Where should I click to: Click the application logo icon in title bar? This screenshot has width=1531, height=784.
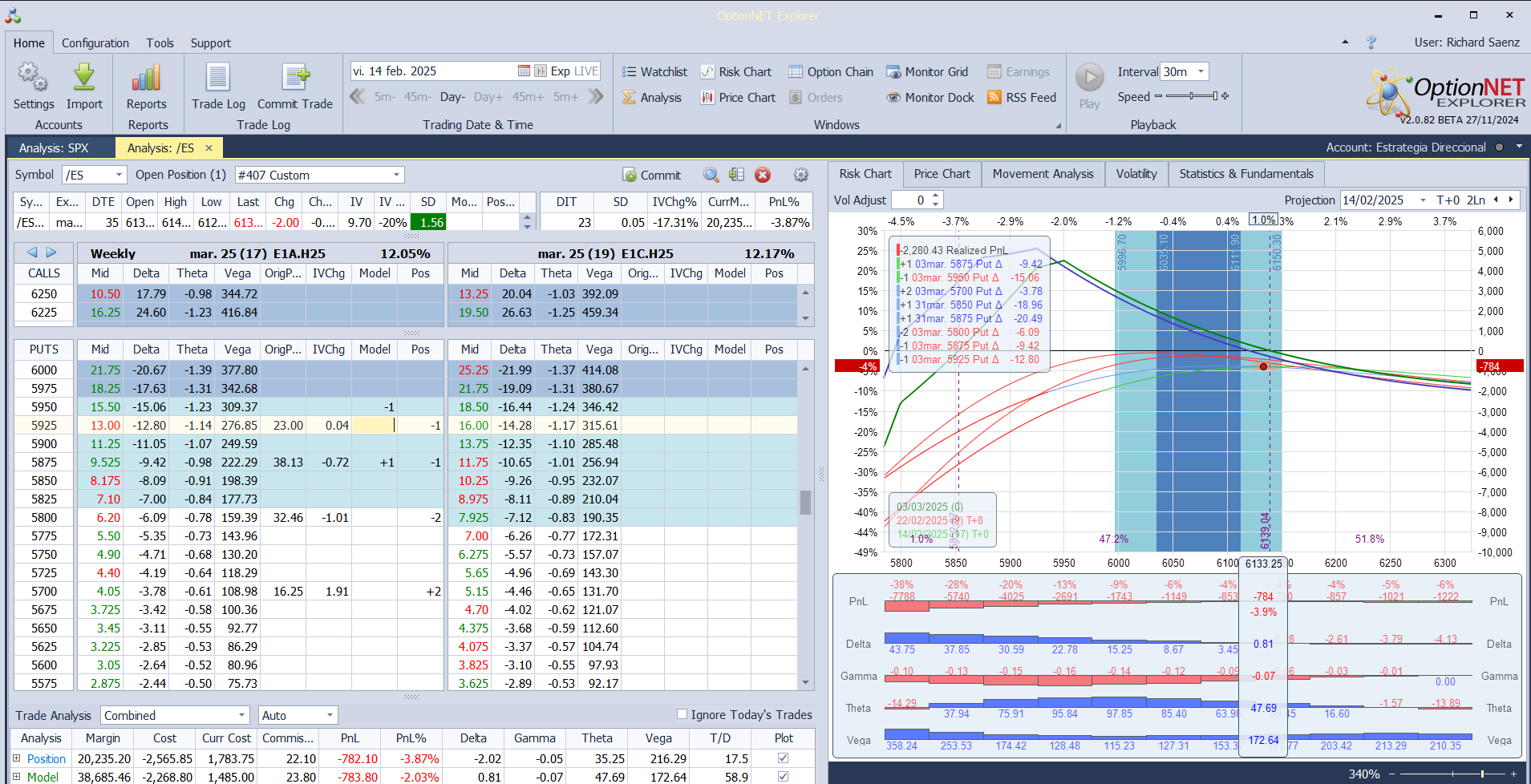click(13, 15)
